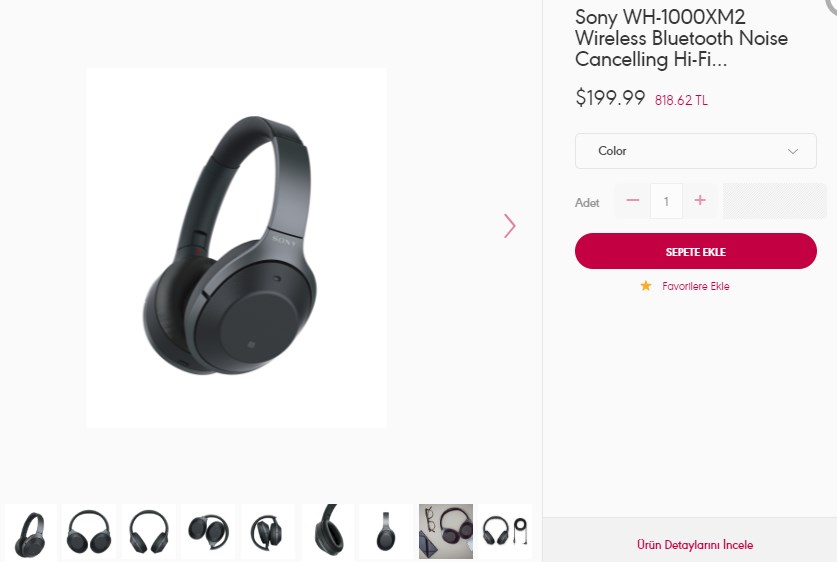Select the first angled headphone thumbnail
The height and width of the screenshot is (562, 837).
coord(31,531)
